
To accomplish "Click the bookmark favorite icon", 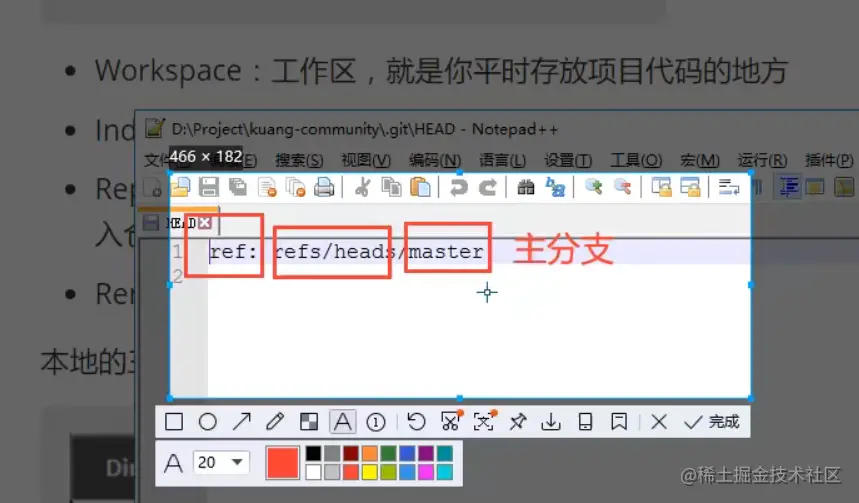I will click(x=619, y=422).
